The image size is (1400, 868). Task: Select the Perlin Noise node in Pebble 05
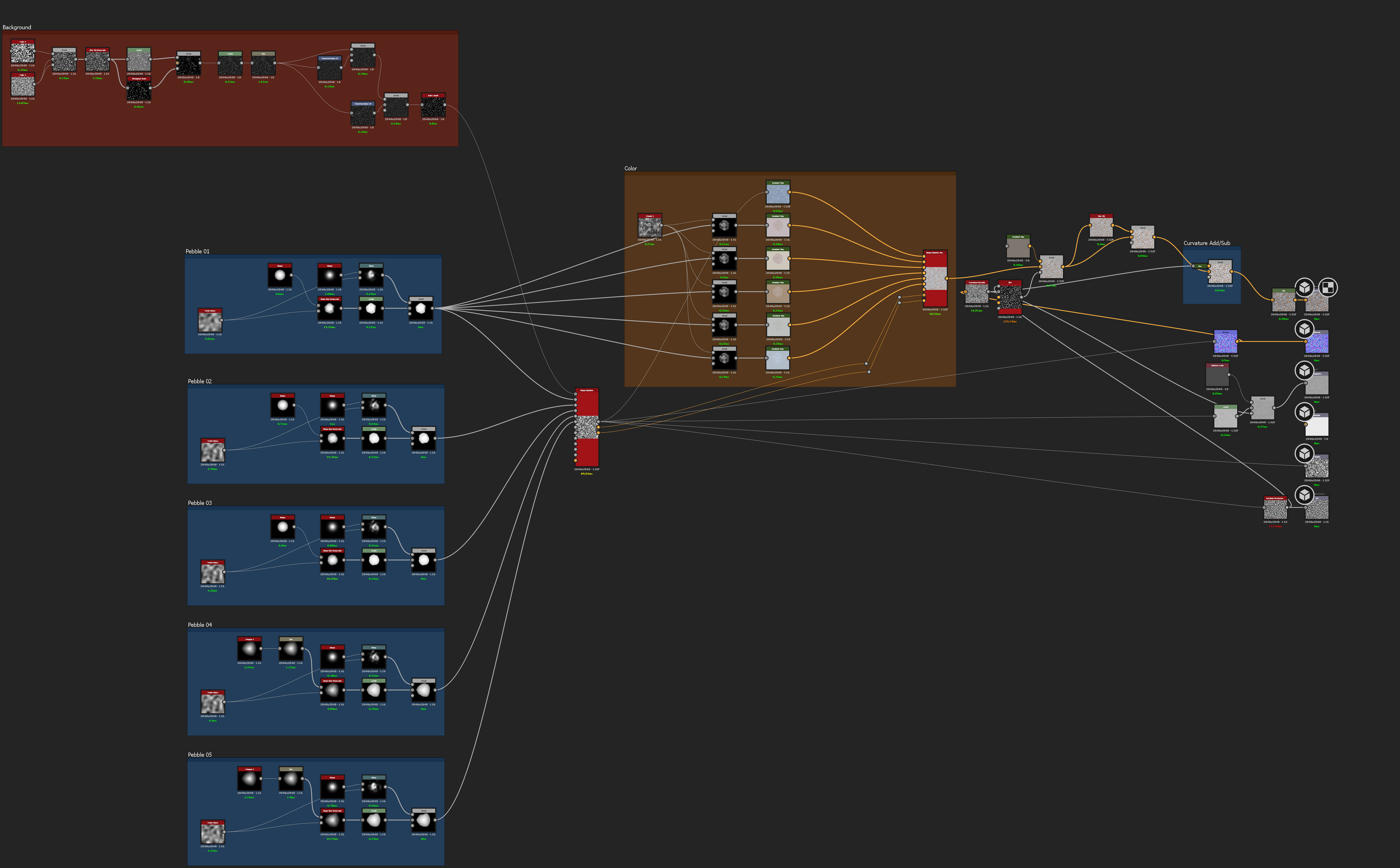pos(212,832)
